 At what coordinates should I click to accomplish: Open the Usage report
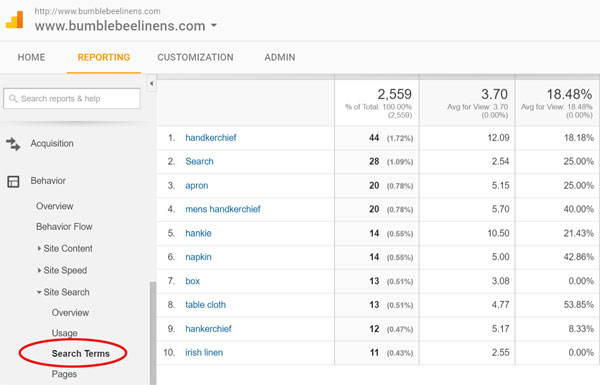pyautogui.click(x=65, y=333)
